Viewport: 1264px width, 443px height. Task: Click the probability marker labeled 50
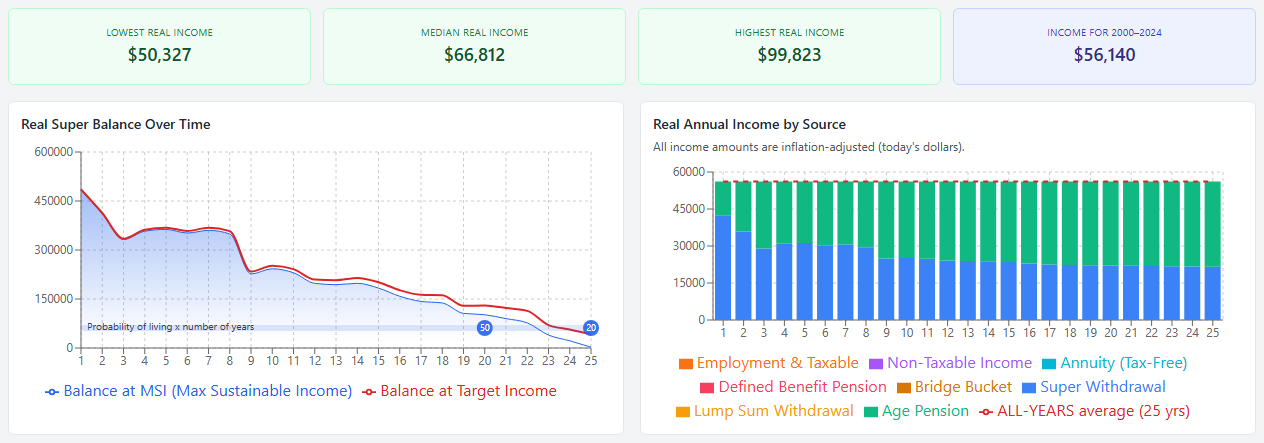[485, 328]
